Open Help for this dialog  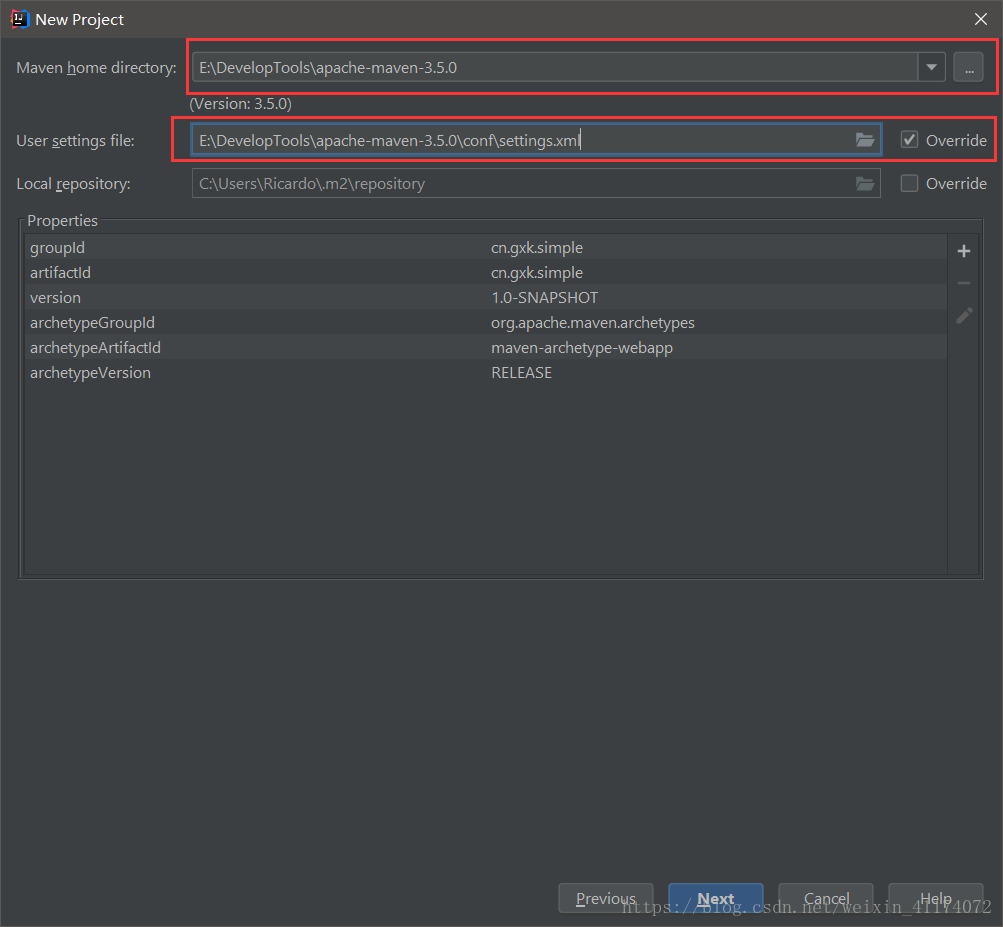pyautogui.click(x=935, y=898)
